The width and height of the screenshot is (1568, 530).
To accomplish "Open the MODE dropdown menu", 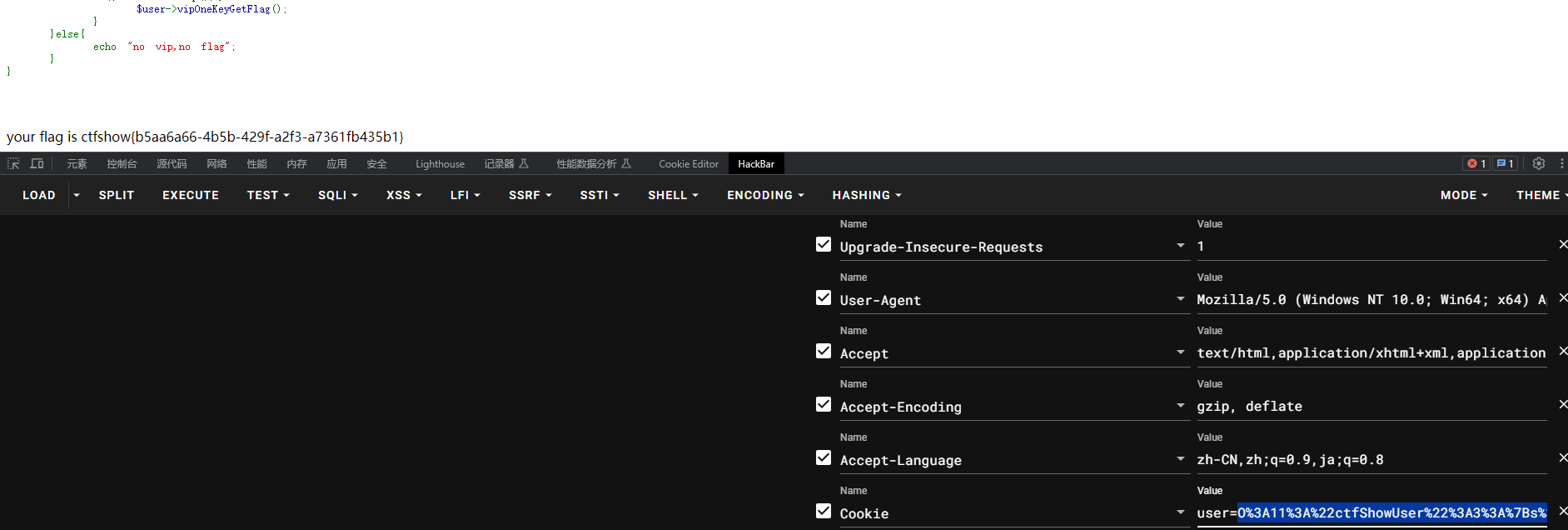I will 1464,195.
